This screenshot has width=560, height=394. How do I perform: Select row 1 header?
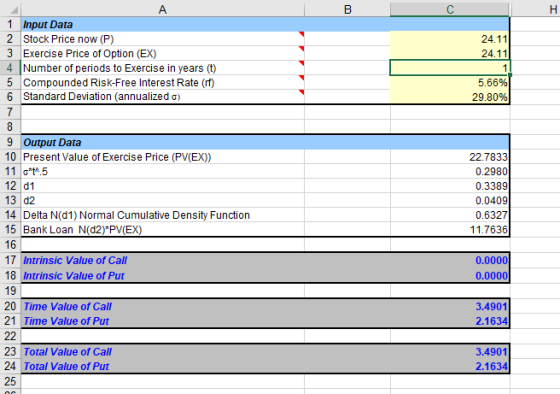[x=10, y=24]
